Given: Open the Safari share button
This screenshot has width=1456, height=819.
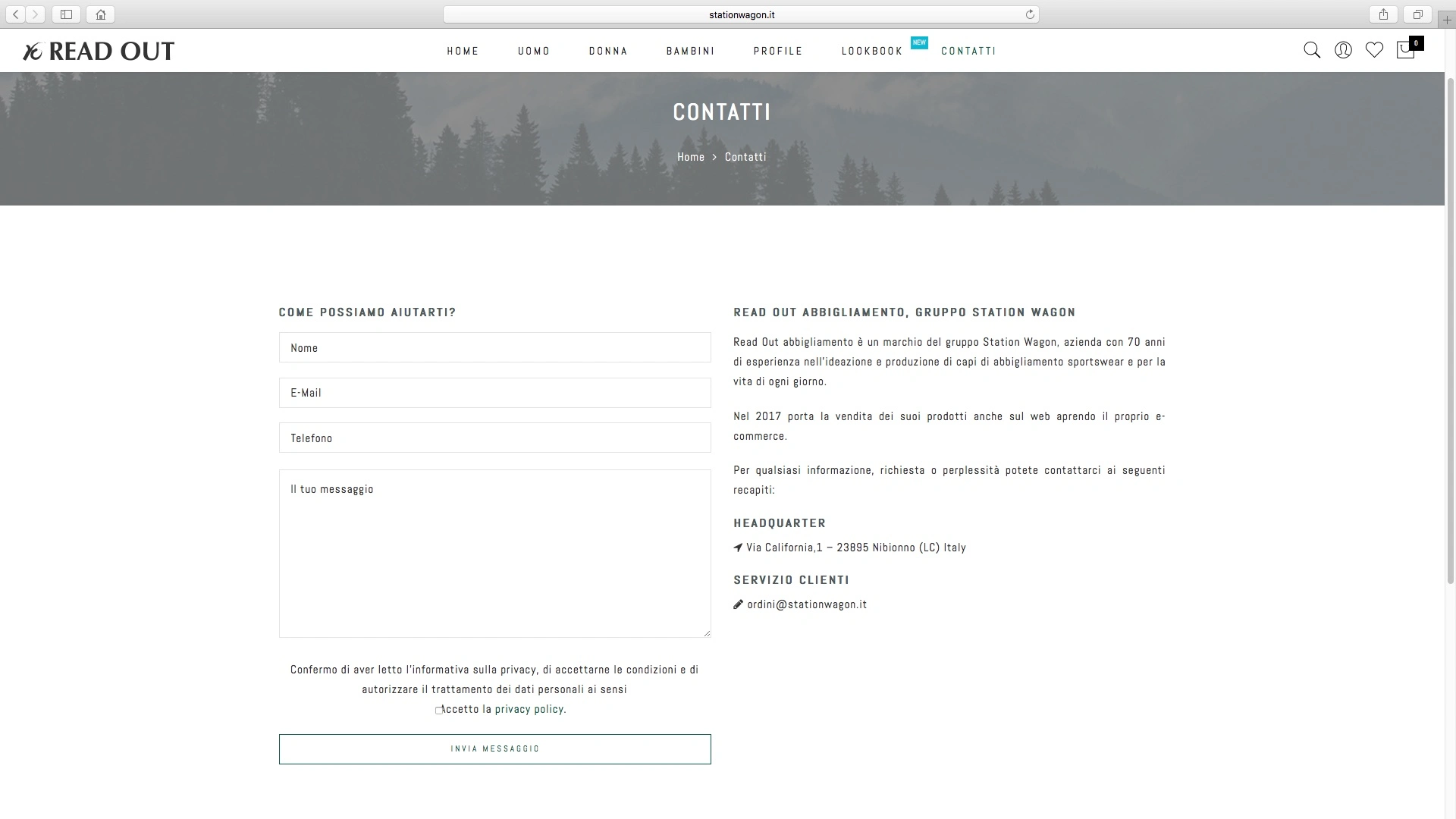Looking at the screenshot, I should 1383,14.
